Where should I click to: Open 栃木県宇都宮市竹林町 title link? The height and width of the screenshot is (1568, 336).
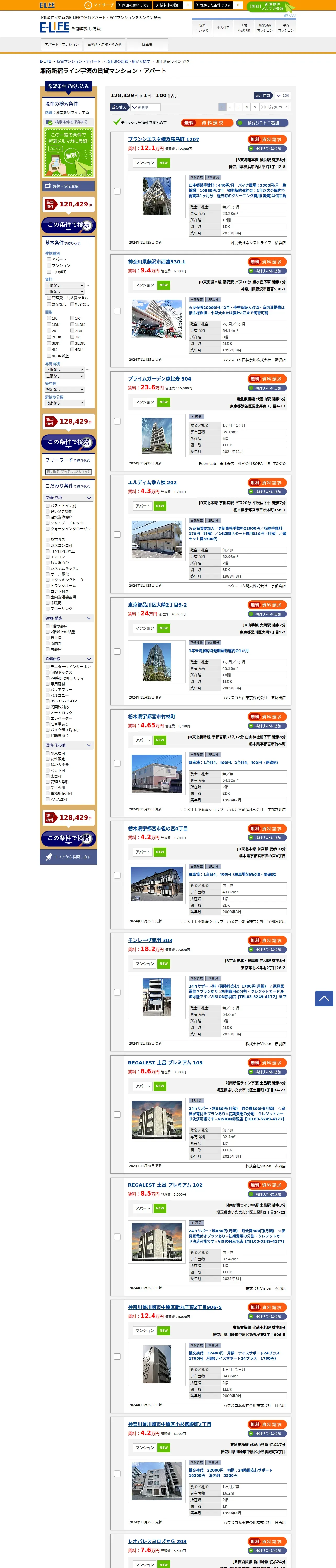[x=151, y=716]
